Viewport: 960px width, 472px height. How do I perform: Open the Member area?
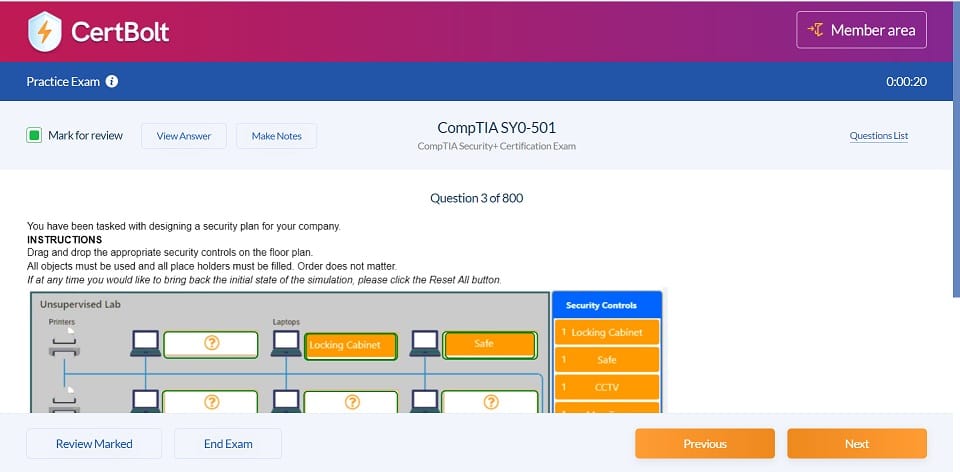tap(861, 30)
